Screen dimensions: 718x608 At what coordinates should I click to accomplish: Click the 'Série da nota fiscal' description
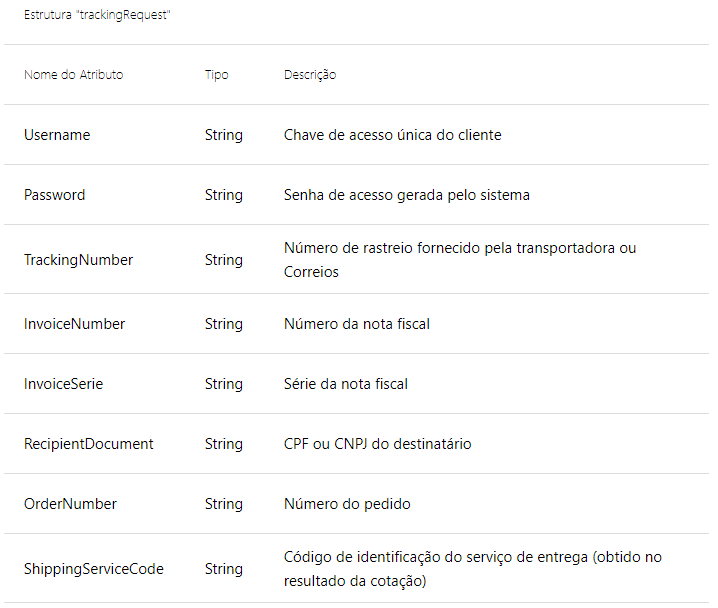coord(345,384)
